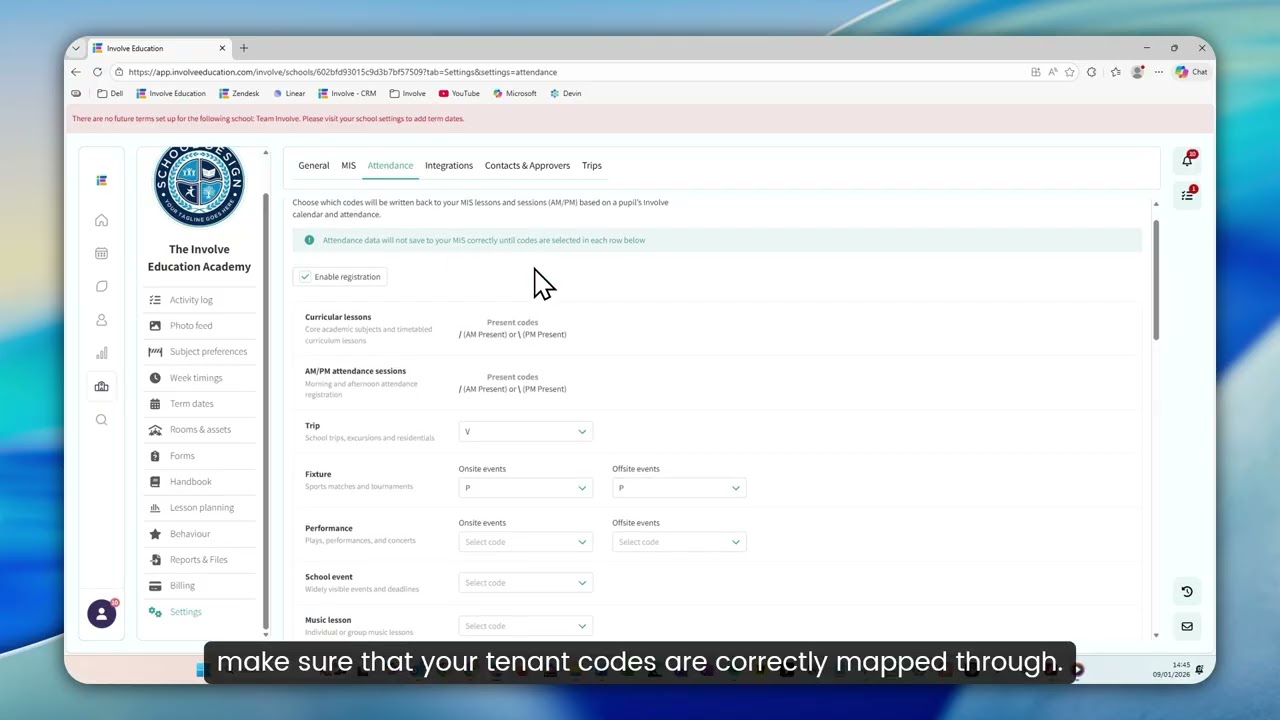Image resolution: width=1280 pixels, height=720 pixels.
Task: Click the search magnifier icon in left rail
Action: [101, 420]
